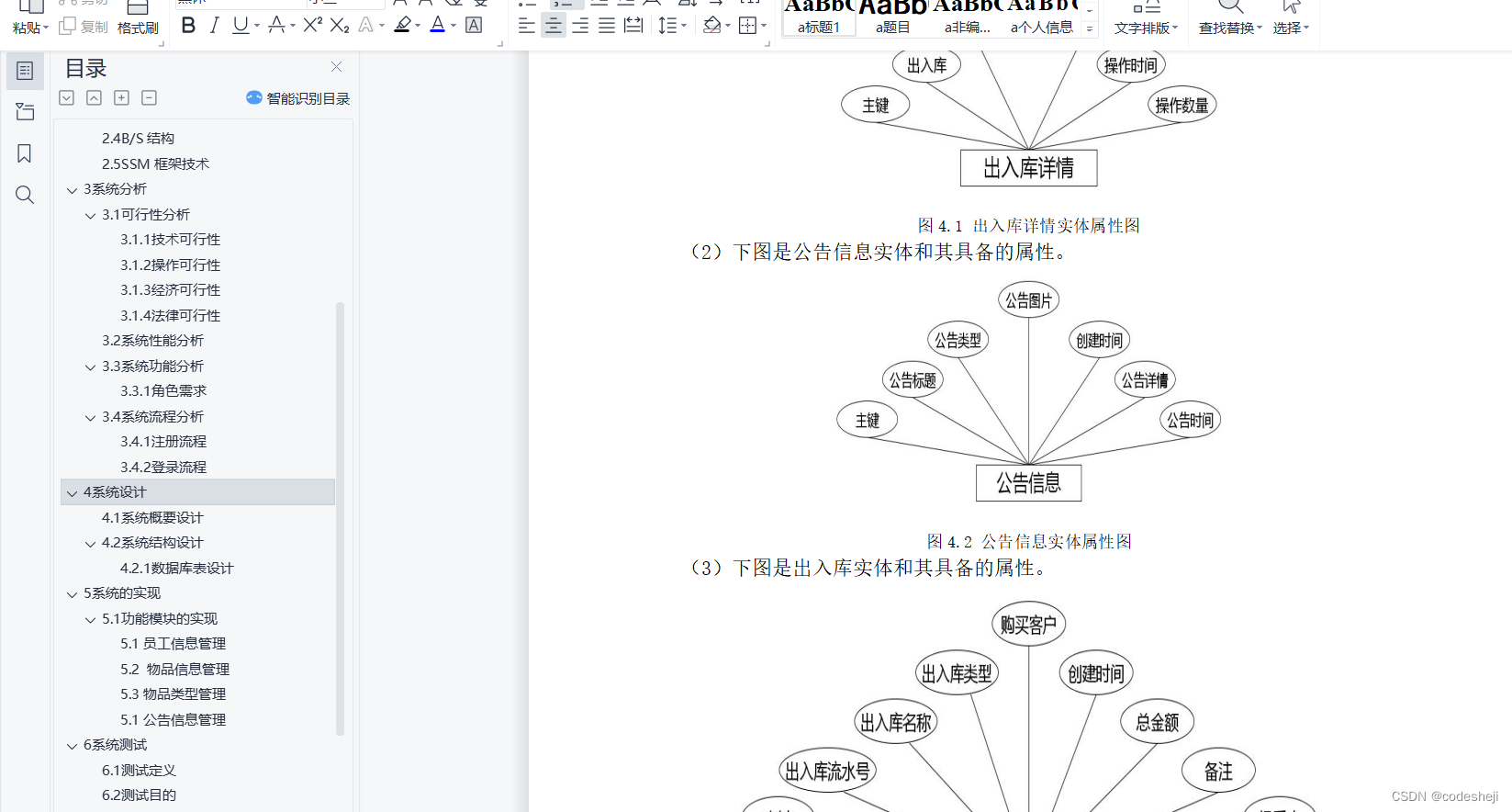Go to 6.1测试定义 heading
Viewport: 1512px width, 812px height.
[139, 770]
